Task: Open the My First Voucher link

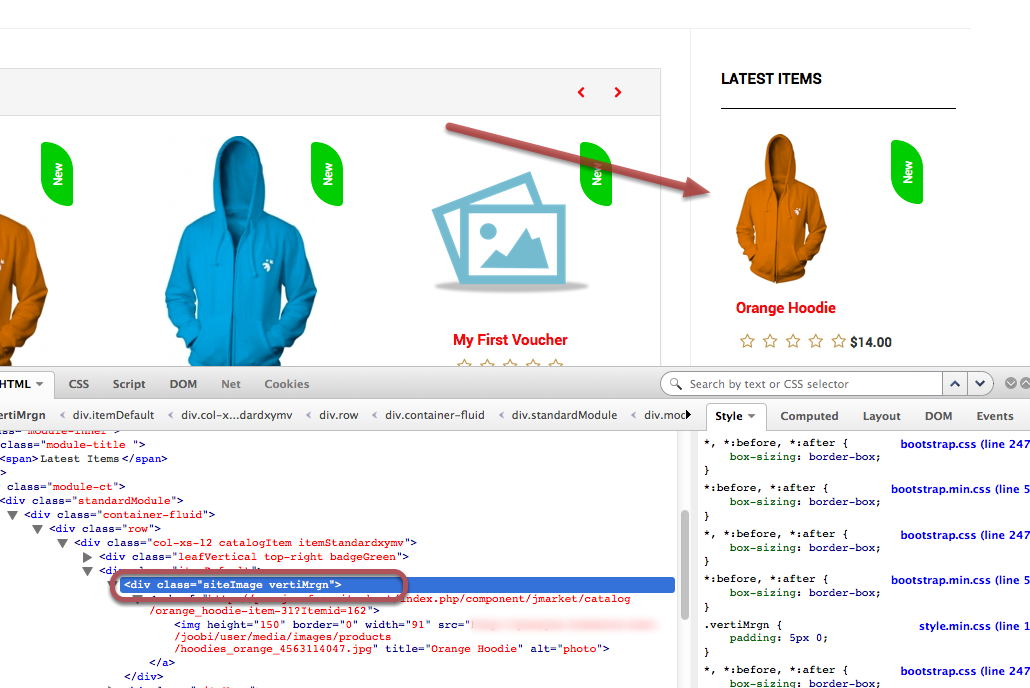Action: coord(510,340)
